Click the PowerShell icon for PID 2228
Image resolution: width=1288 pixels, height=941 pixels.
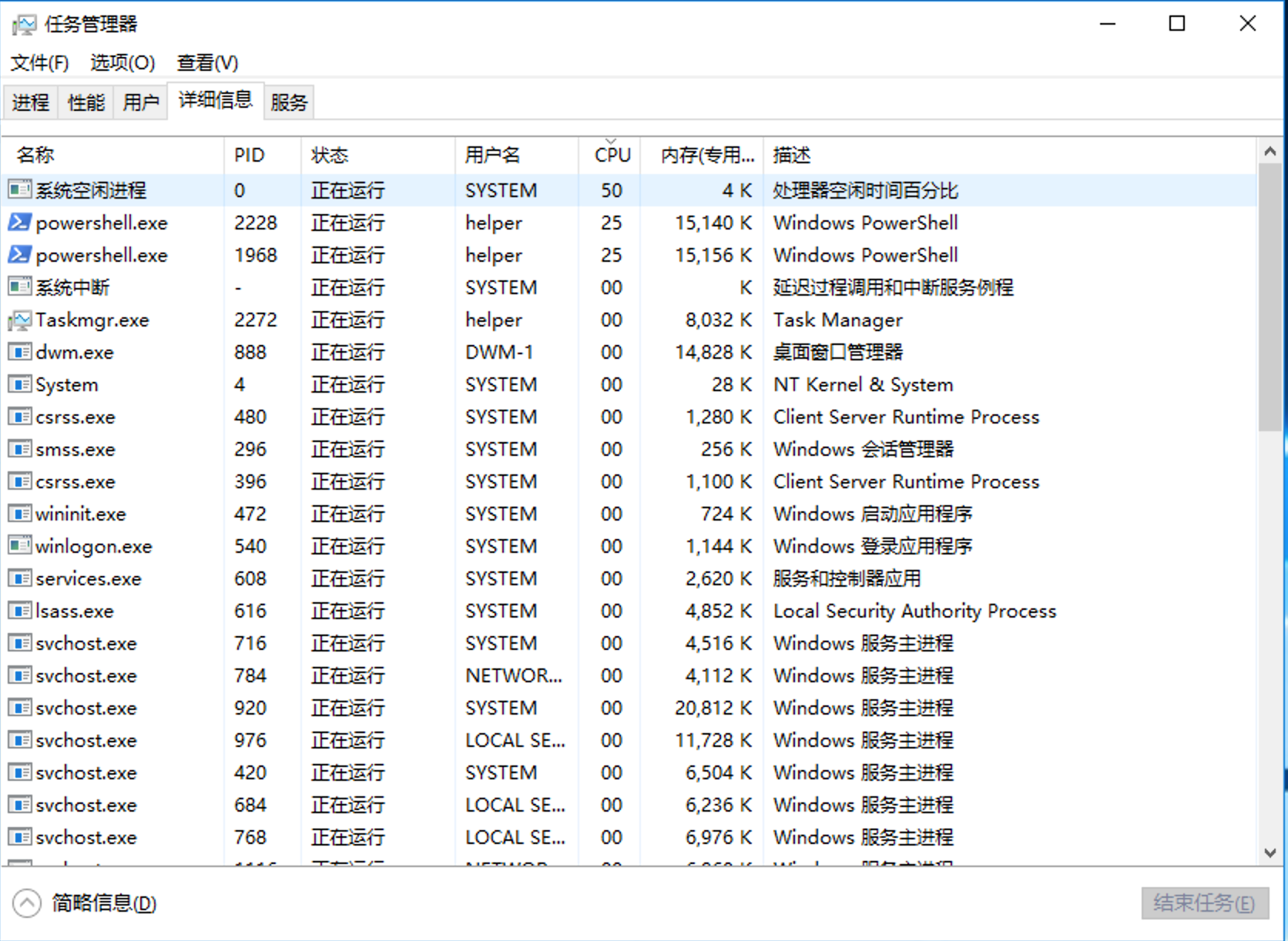(19, 223)
